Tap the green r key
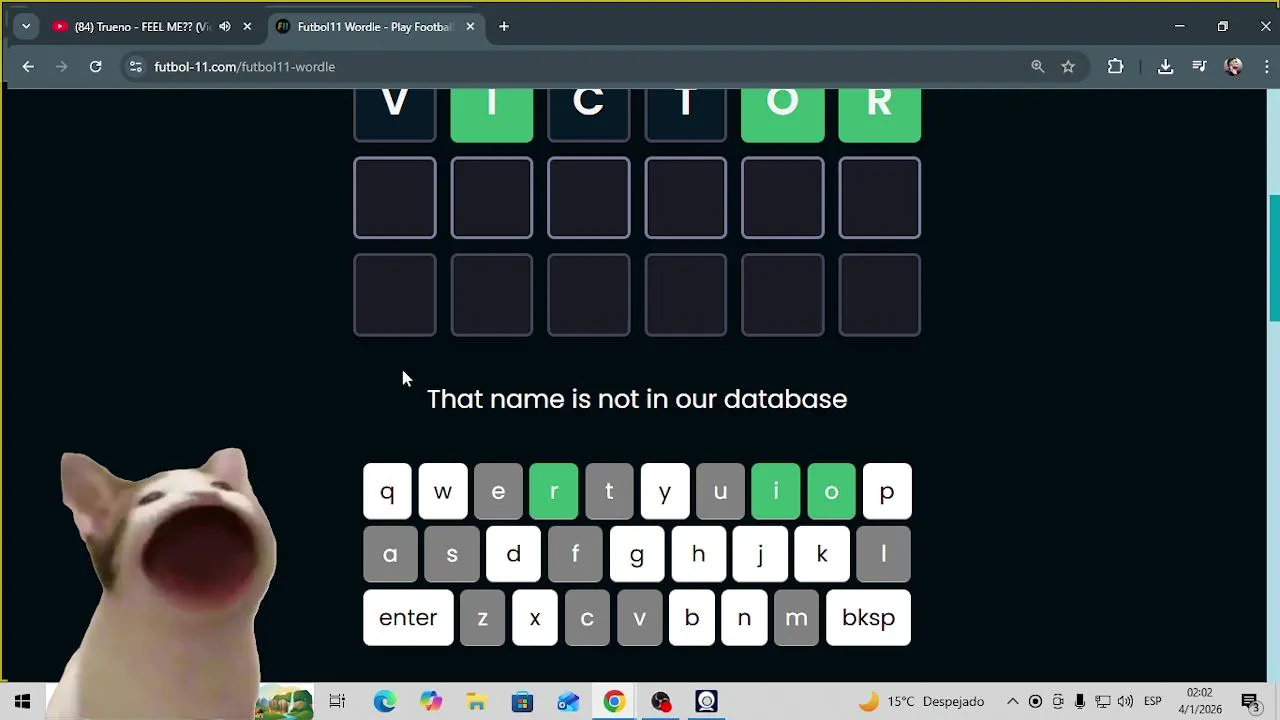This screenshot has width=1280, height=720. [x=554, y=492]
